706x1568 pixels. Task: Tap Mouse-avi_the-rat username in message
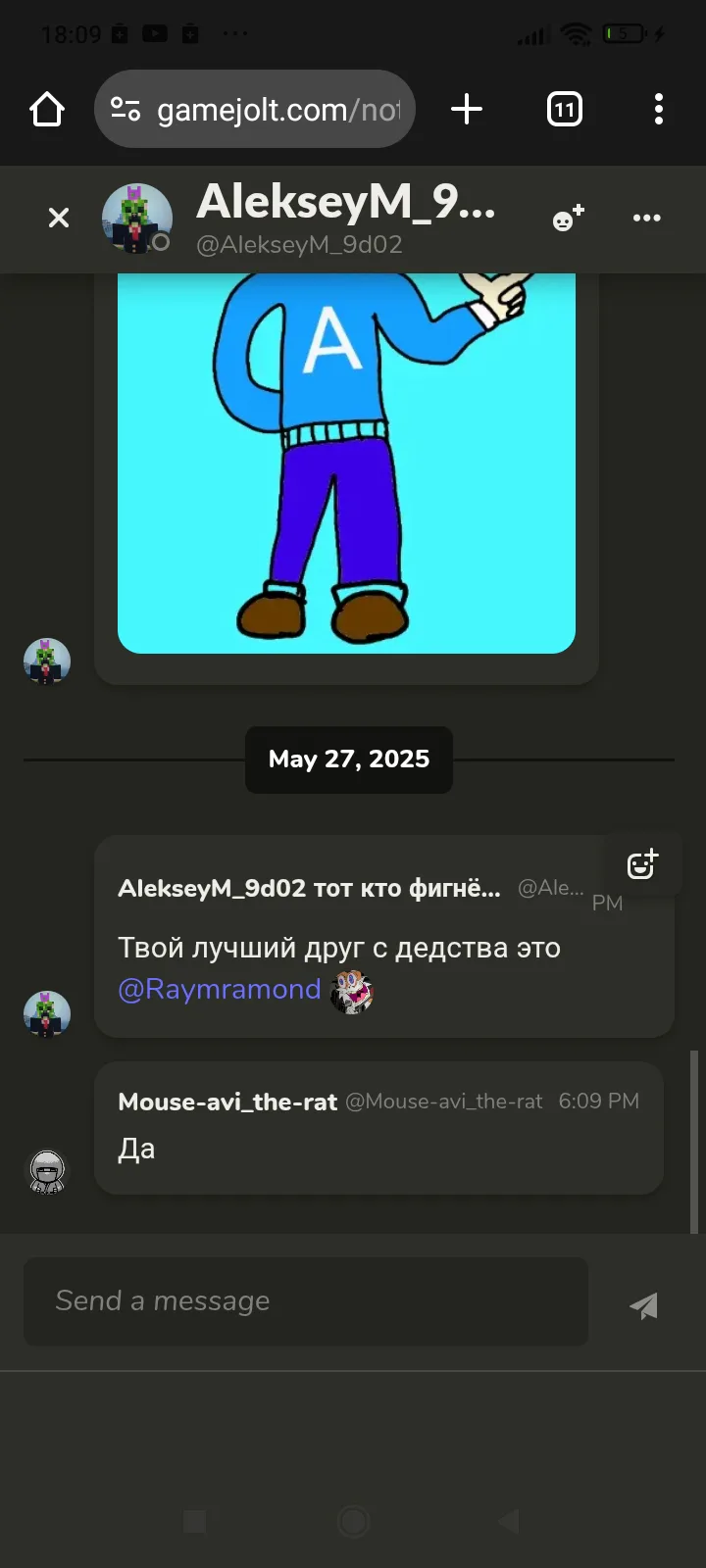coord(227,1102)
